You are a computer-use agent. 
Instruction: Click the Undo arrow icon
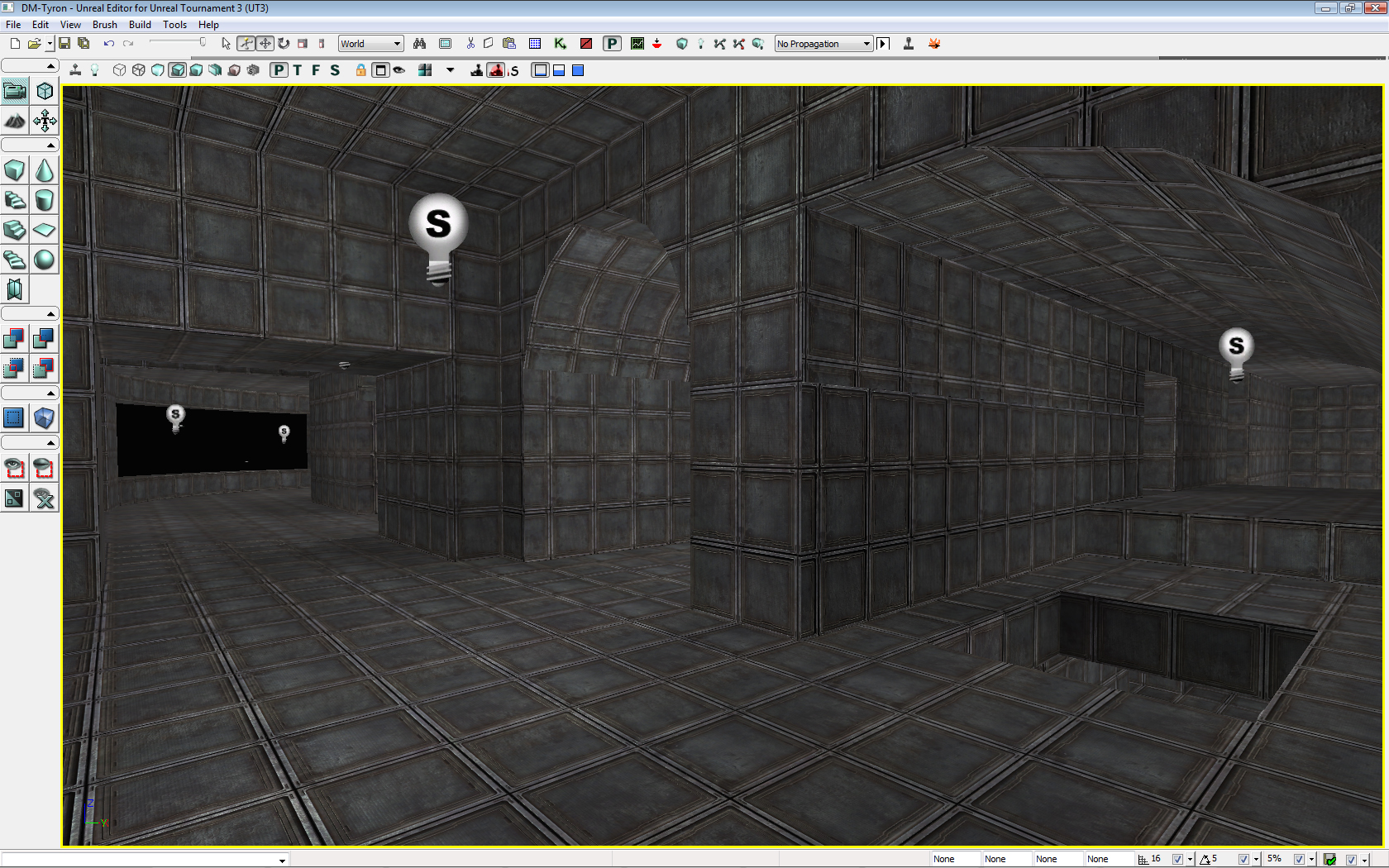(108, 44)
